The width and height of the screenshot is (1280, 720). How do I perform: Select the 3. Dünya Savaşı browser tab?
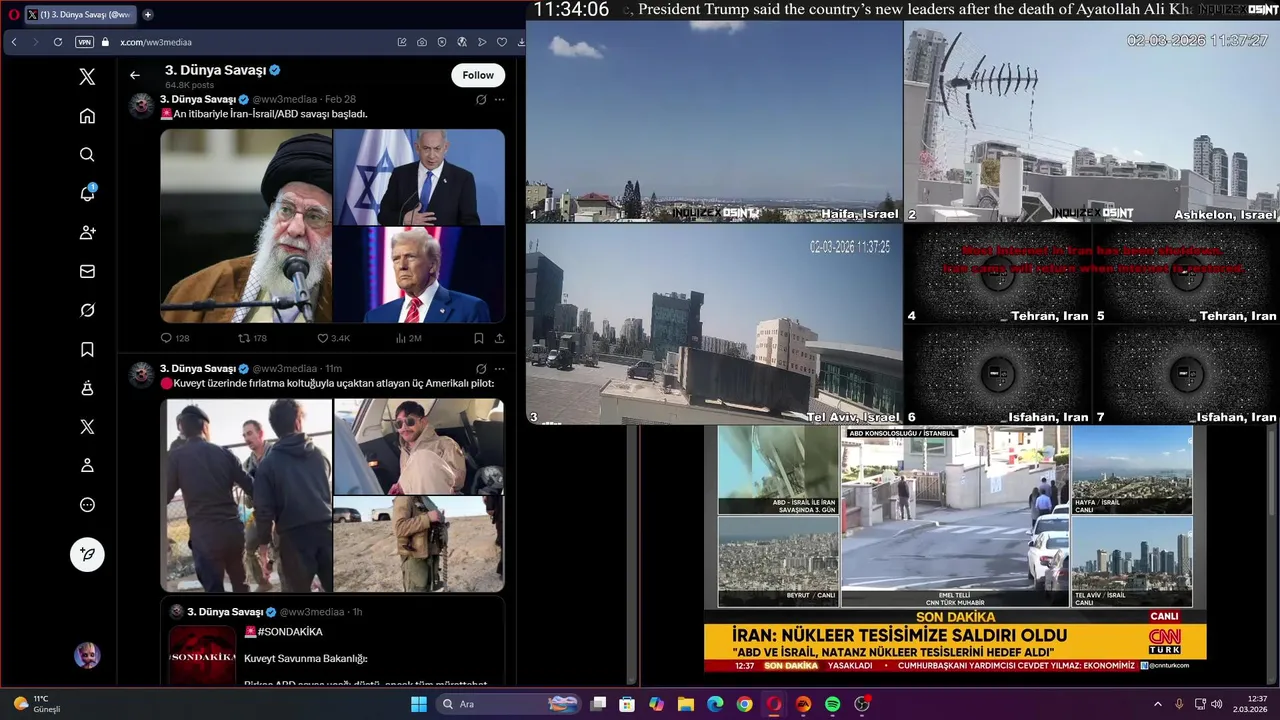coord(80,14)
